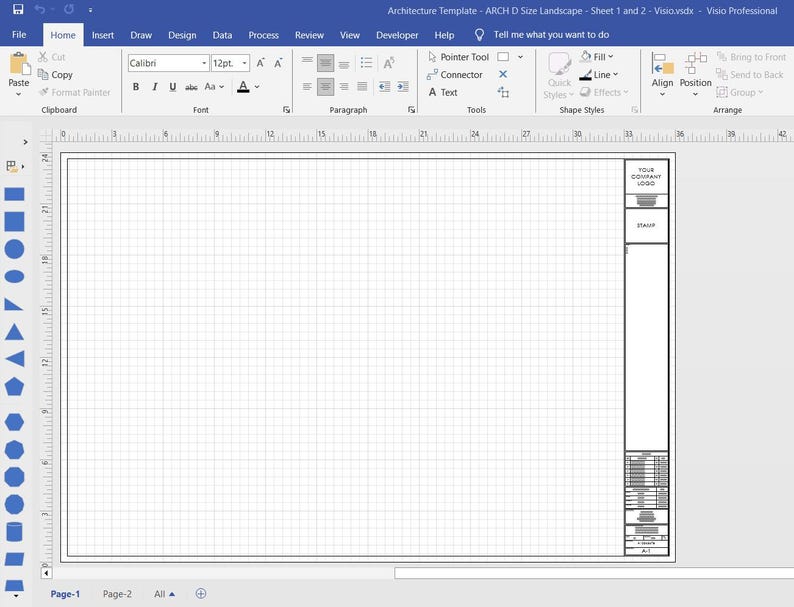Toggle align middle paragraph option

click(325, 63)
